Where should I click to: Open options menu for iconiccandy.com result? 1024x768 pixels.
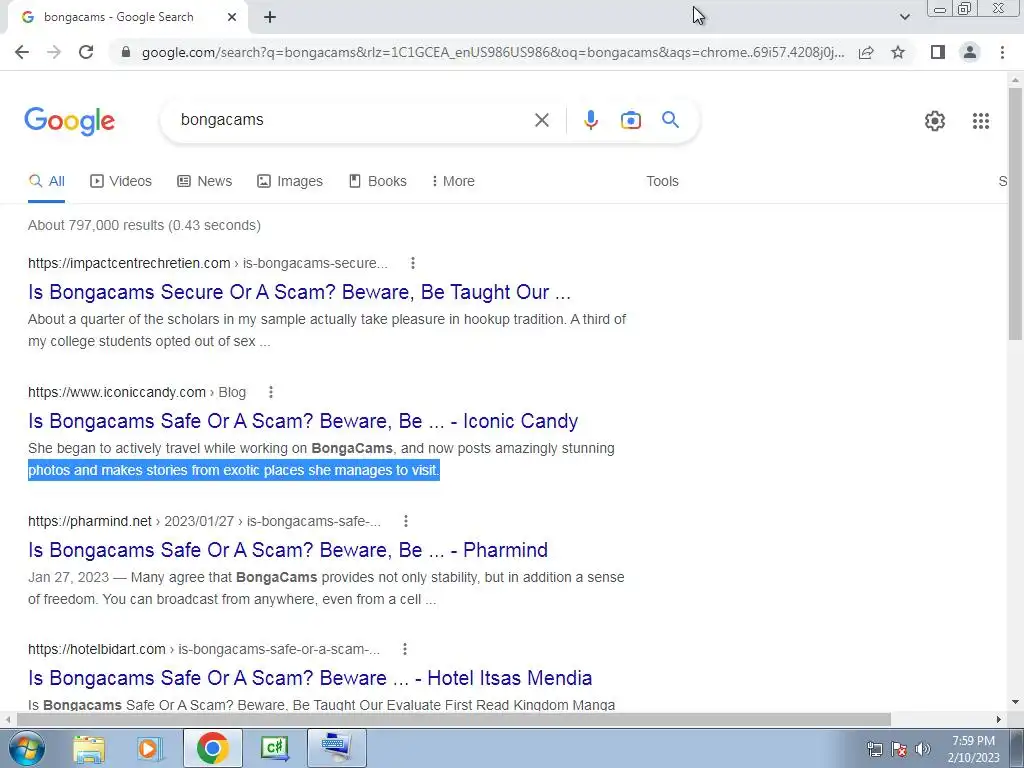(270, 392)
